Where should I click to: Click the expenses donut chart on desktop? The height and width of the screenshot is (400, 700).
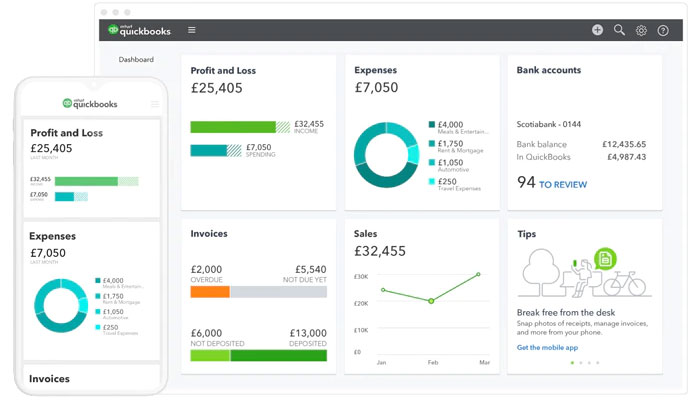click(x=386, y=155)
